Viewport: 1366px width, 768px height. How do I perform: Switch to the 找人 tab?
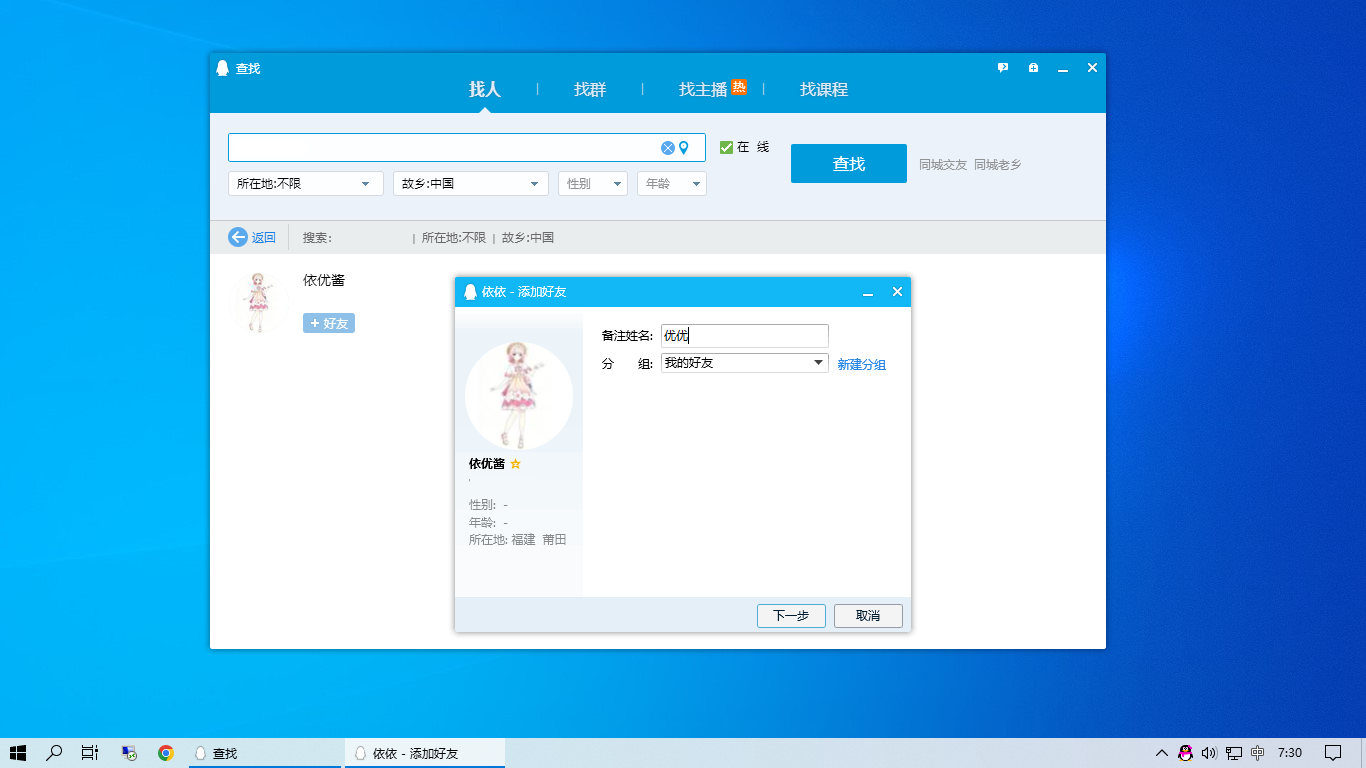coord(485,89)
